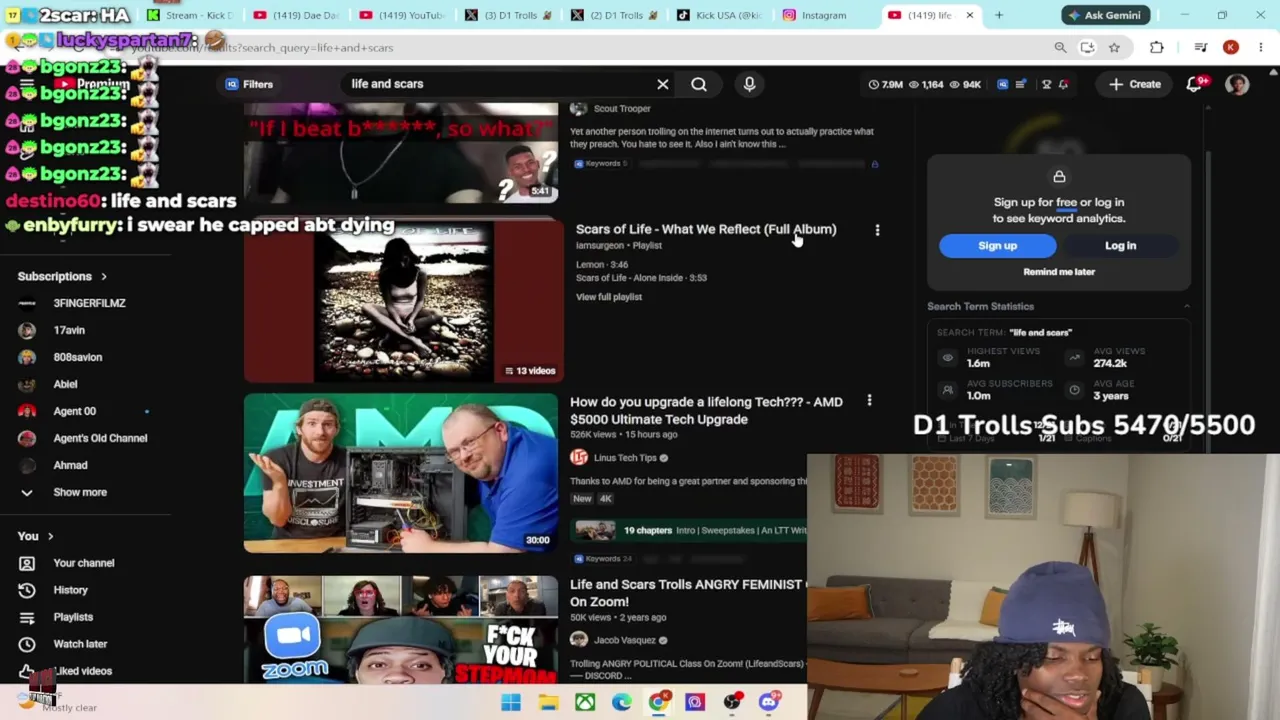Viewport: 1280px width, 720px height.
Task: Expand the '19 chapters' section
Action: [x=689, y=530]
